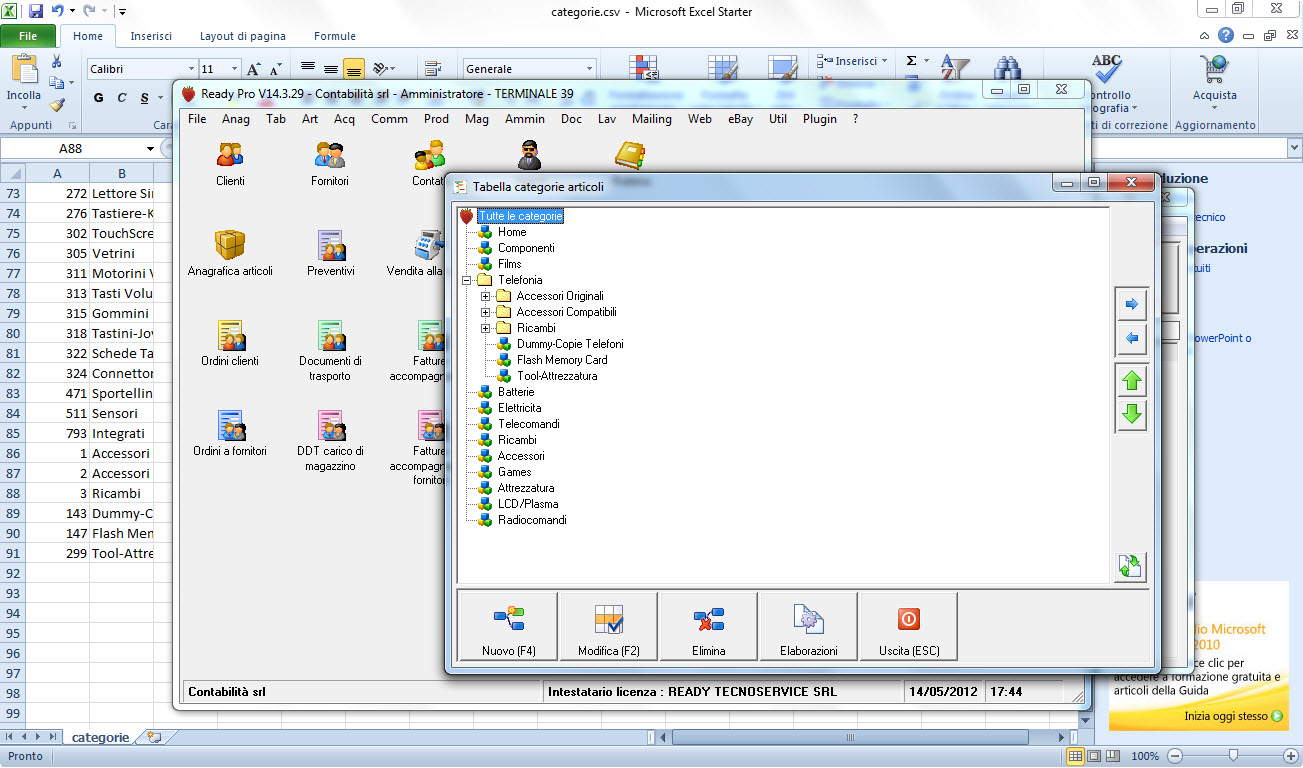Switch to Excel Formule tab
Image resolution: width=1303 pixels, height=768 pixels.
click(335, 36)
